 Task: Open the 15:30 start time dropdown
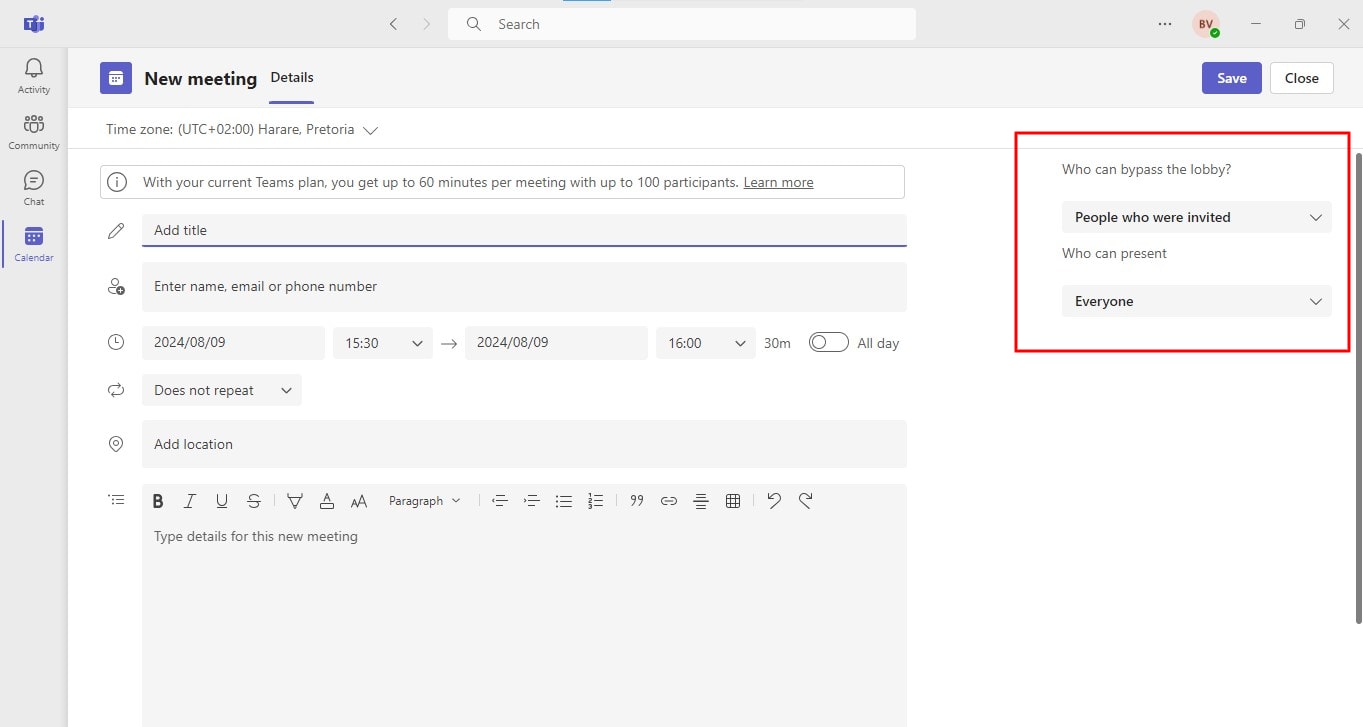[383, 343]
